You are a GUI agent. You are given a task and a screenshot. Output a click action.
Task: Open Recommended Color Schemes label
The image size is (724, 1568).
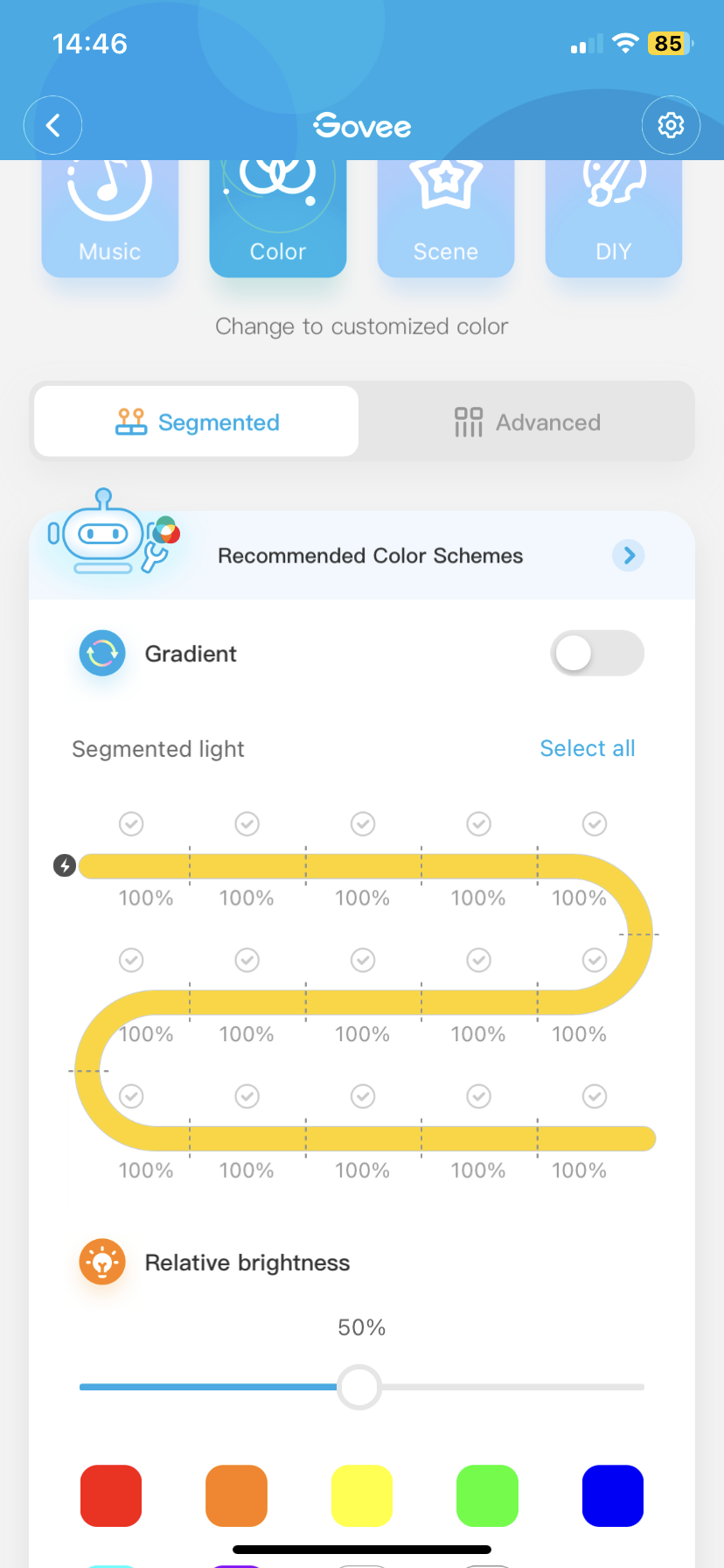pos(370,556)
